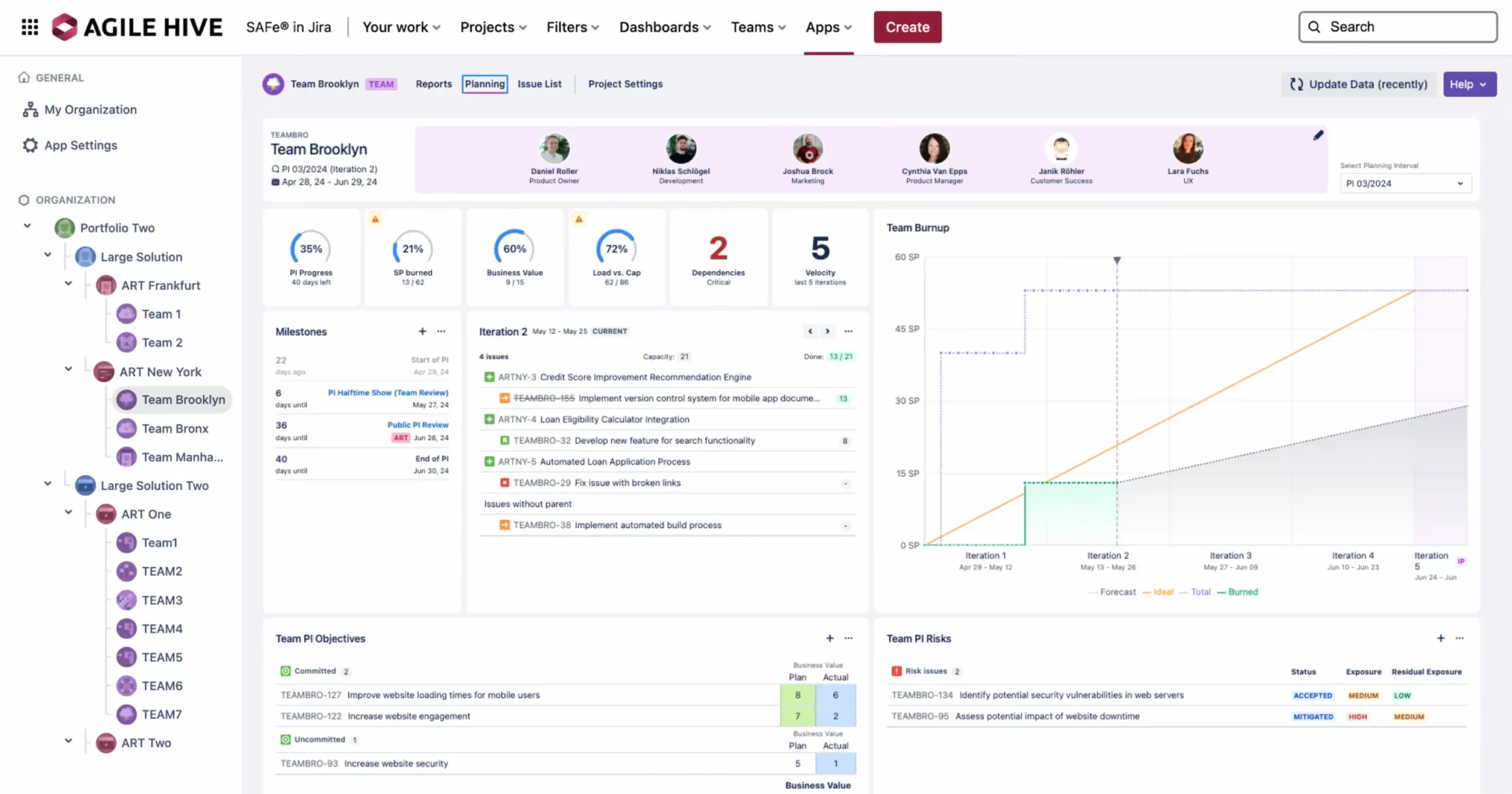Open Team PI Objectives more options menu
Viewport: 1512px width, 794px height.
(849, 638)
